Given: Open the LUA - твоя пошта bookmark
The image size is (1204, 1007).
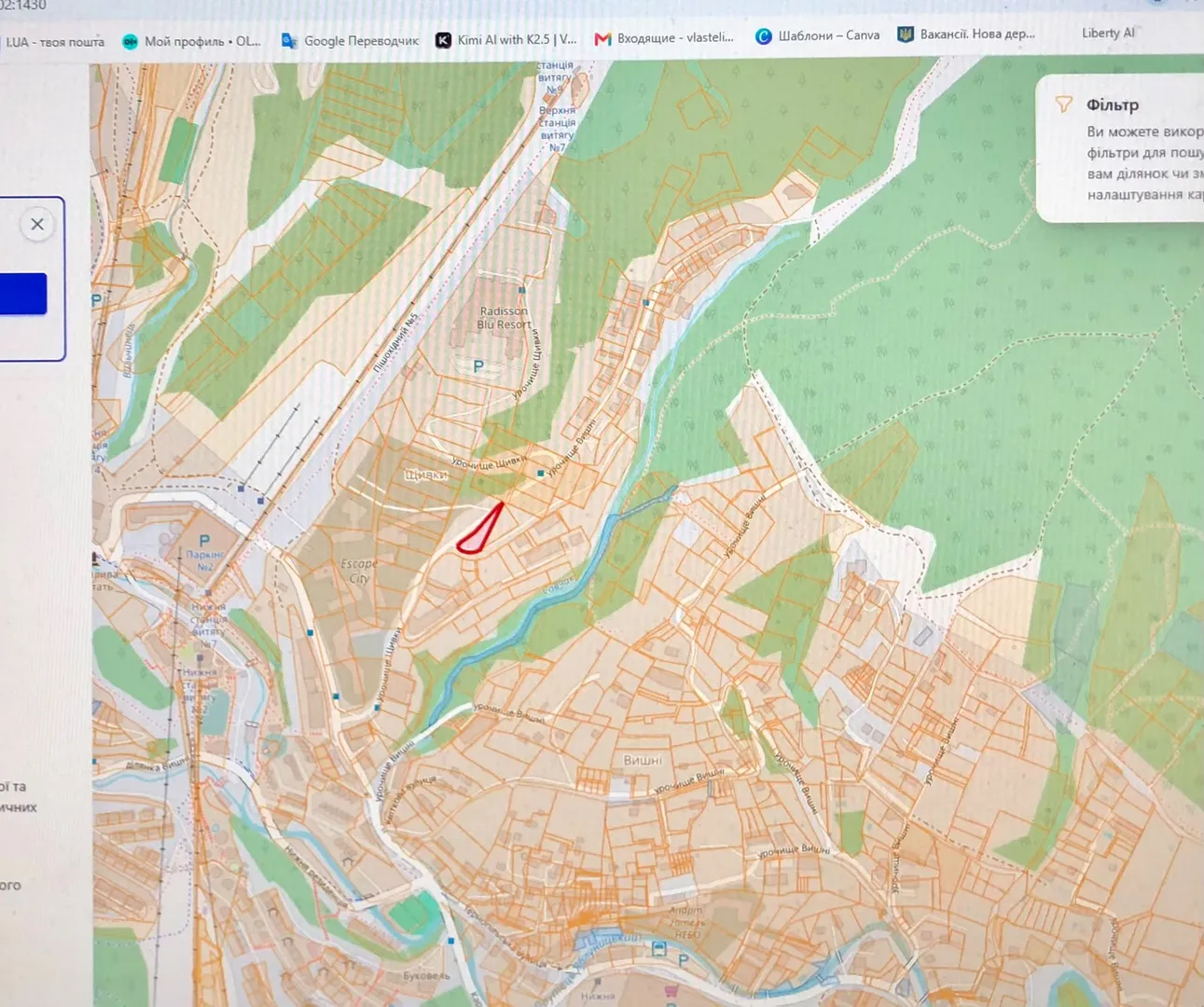Looking at the screenshot, I should [x=54, y=42].
